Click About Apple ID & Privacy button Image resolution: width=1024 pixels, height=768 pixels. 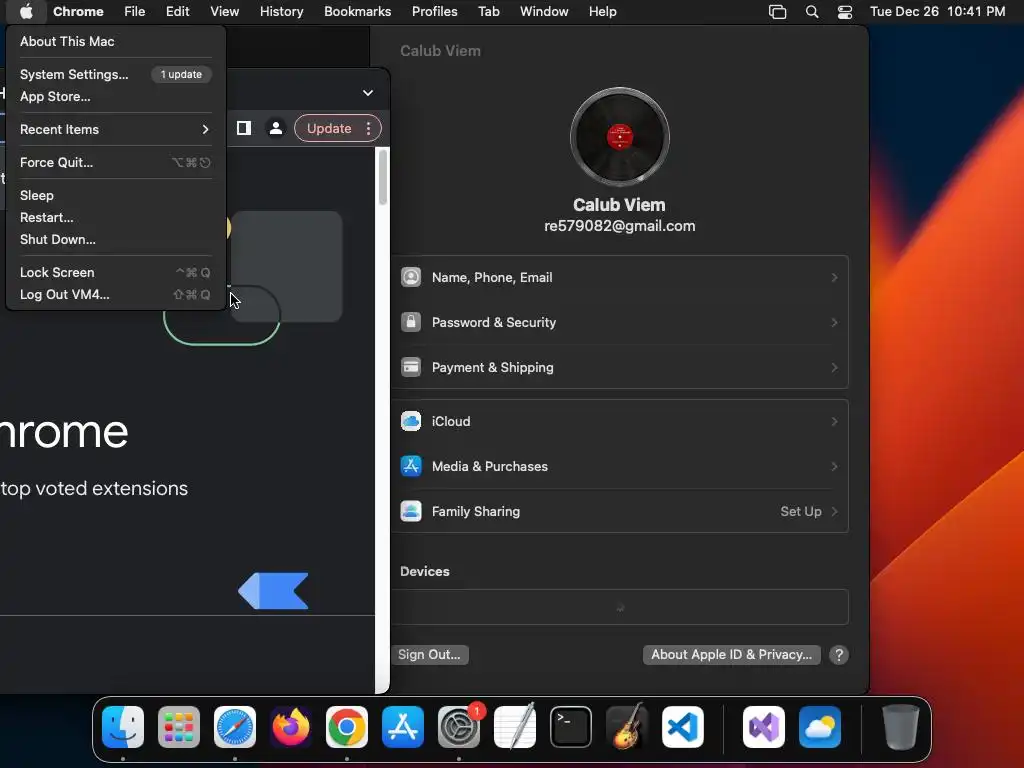(731, 654)
